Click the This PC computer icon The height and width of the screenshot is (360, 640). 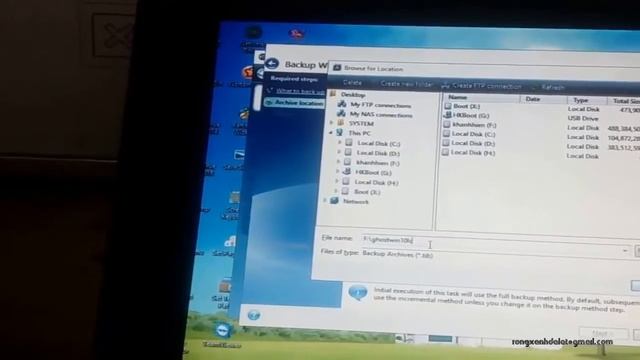pos(340,132)
